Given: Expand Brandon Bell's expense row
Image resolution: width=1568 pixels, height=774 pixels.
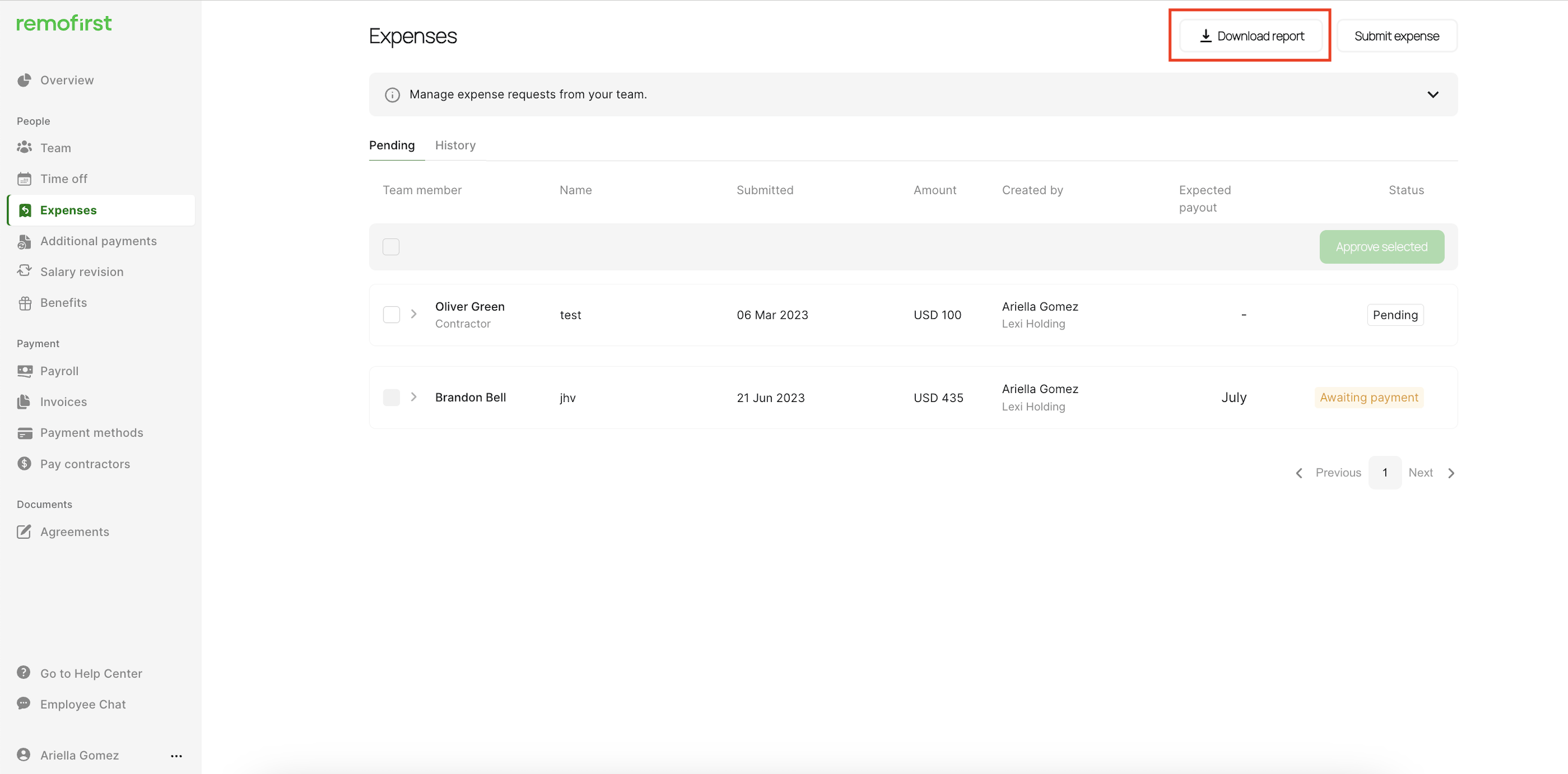Looking at the screenshot, I should click(x=414, y=397).
